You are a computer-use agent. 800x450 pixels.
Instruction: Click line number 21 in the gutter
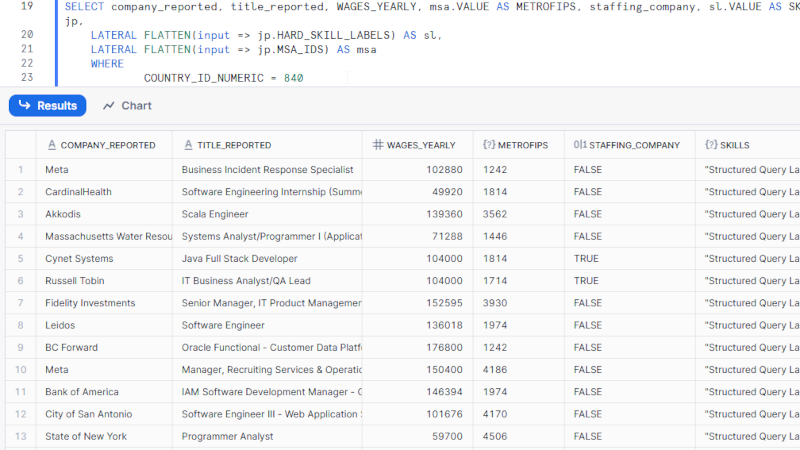tap(27, 49)
